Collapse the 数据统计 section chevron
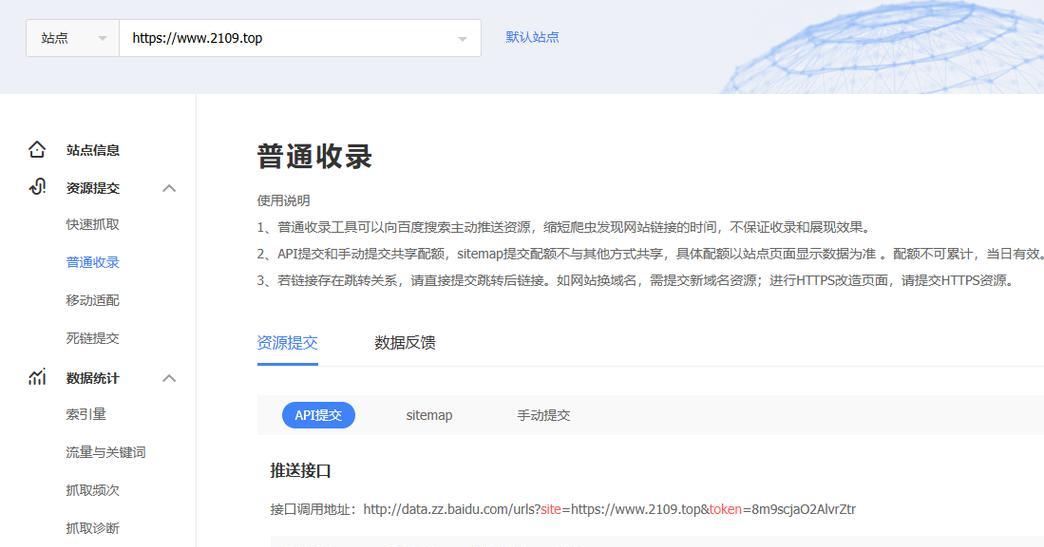 [x=169, y=378]
